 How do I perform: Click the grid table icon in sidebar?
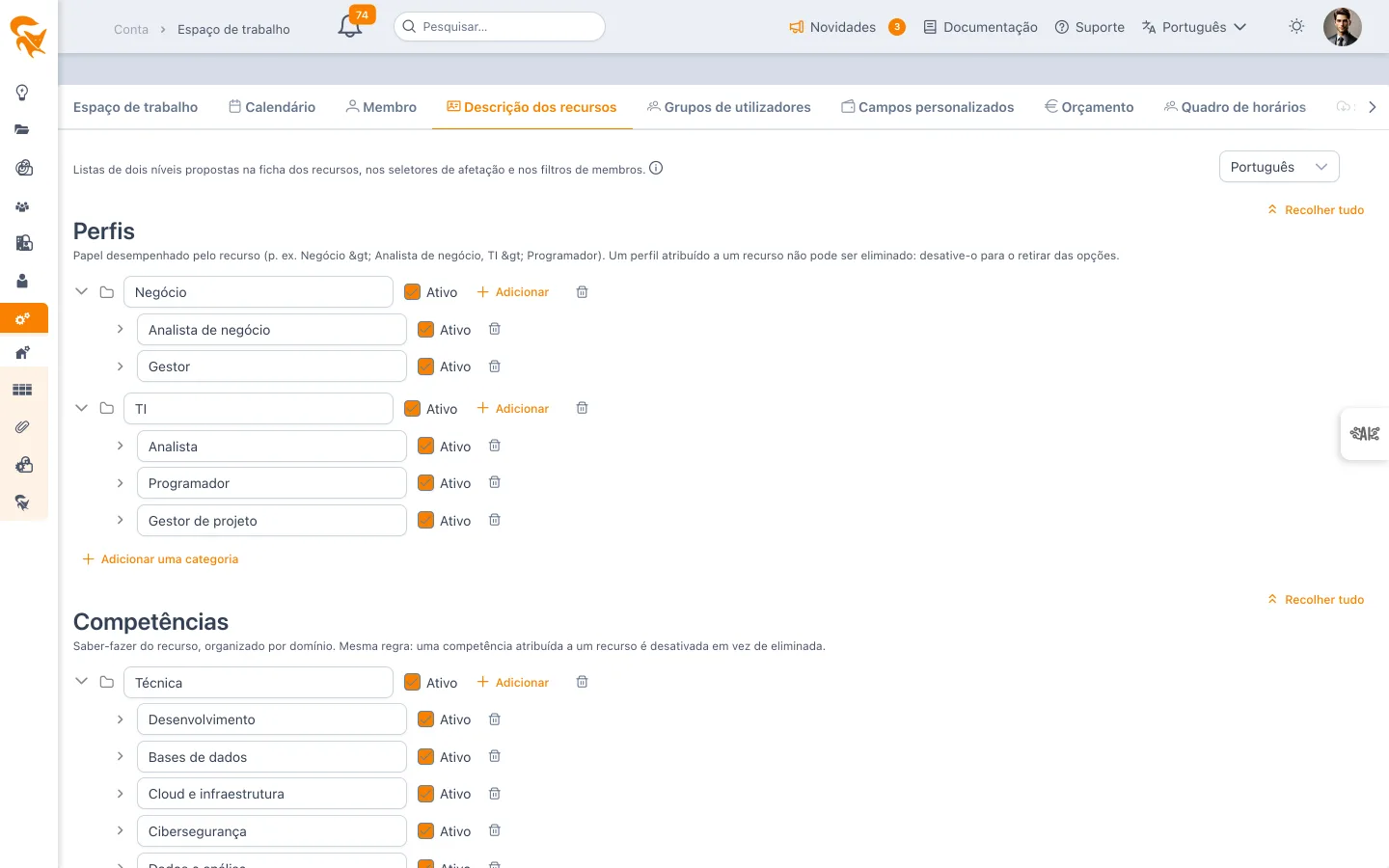click(22, 390)
